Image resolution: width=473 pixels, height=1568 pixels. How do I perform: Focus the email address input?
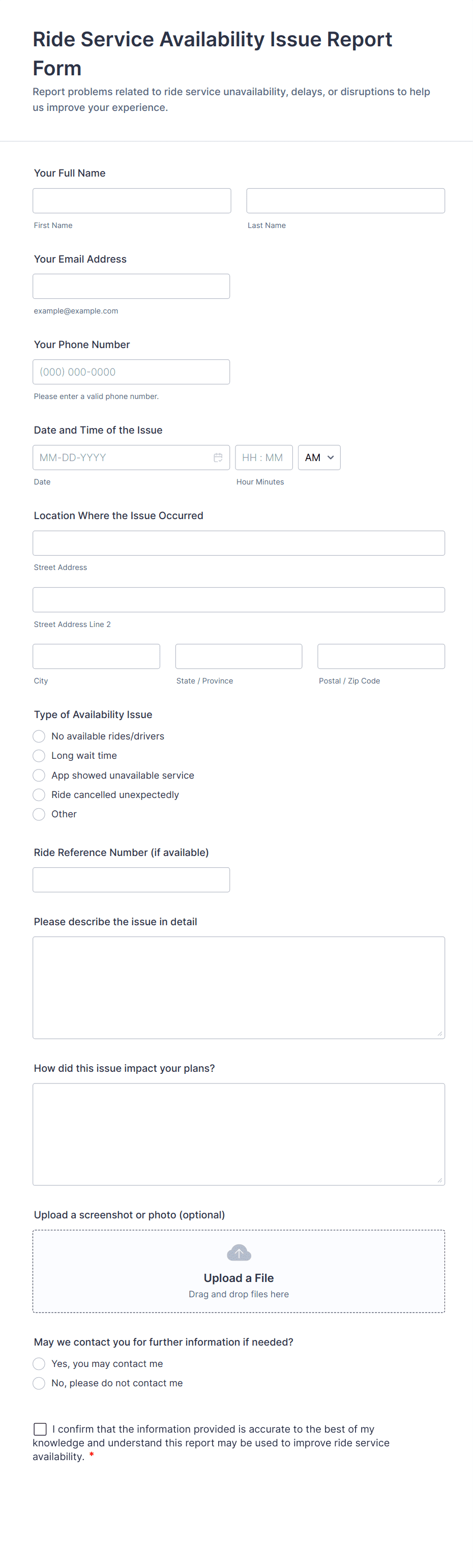131,286
